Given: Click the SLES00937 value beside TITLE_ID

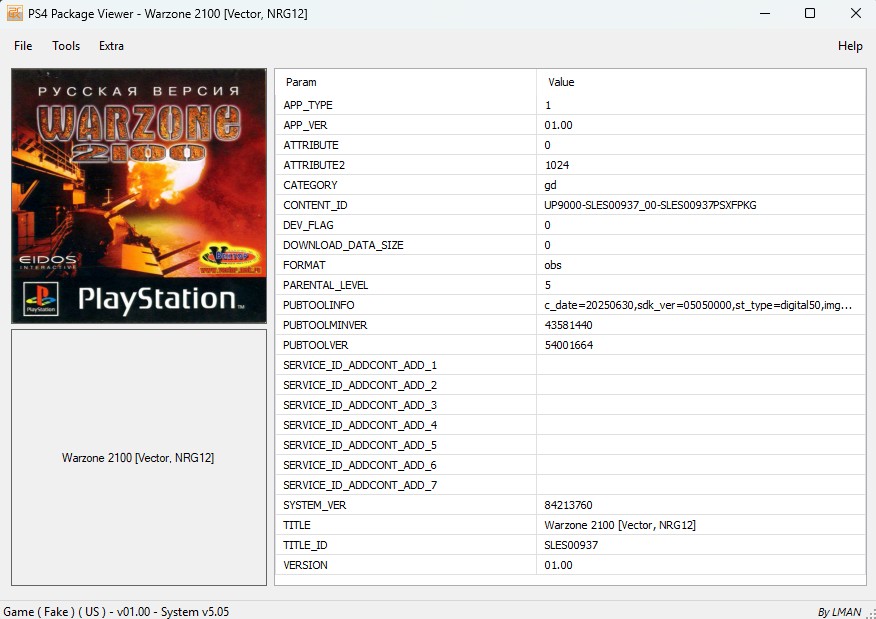Looking at the screenshot, I should click(x=571, y=545).
